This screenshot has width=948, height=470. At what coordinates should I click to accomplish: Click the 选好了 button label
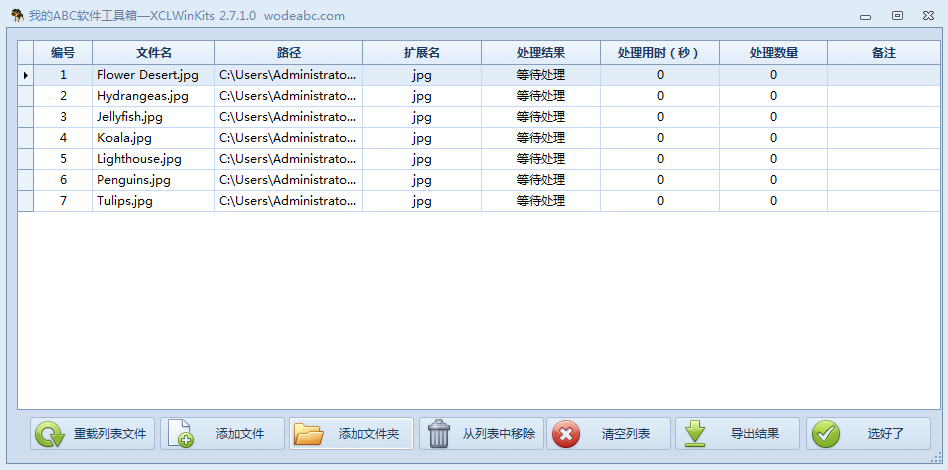coord(886,434)
